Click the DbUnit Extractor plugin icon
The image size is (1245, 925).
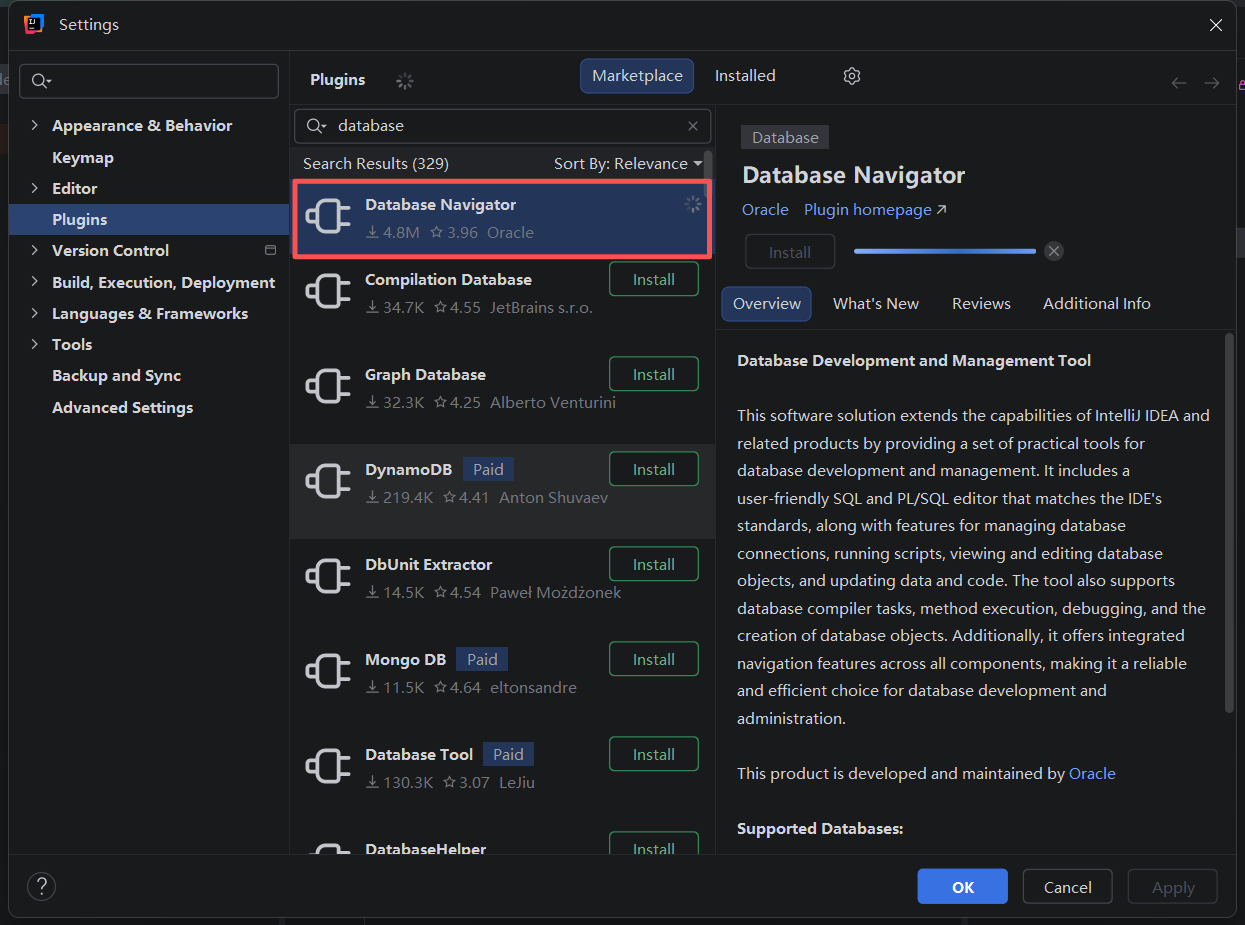[x=328, y=578]
